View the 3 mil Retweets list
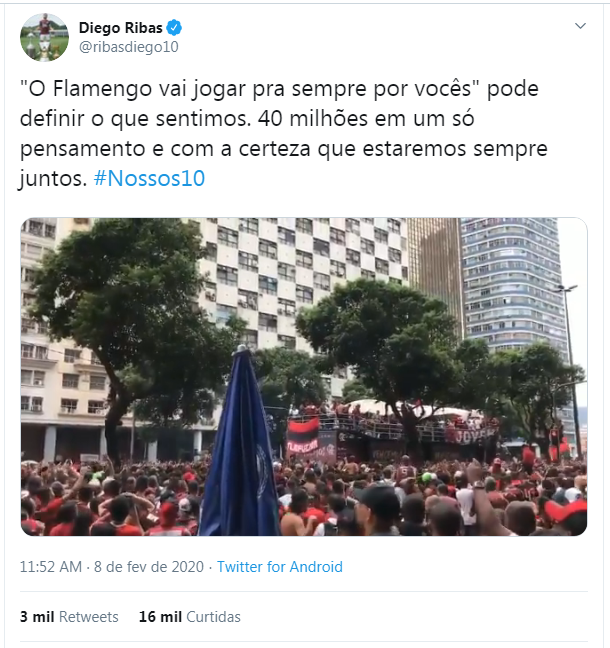The width and height of the screenshot is (610, 648). pos(69,617)
